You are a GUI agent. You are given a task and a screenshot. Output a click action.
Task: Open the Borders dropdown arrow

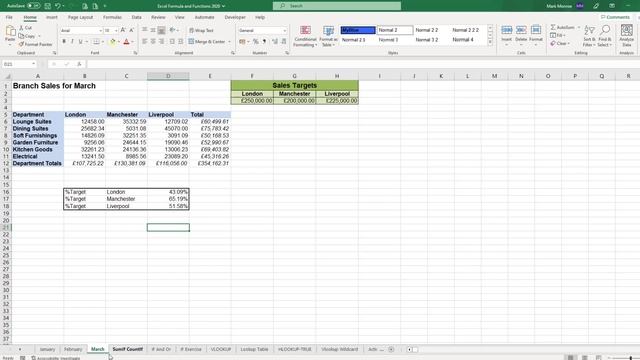102,42
